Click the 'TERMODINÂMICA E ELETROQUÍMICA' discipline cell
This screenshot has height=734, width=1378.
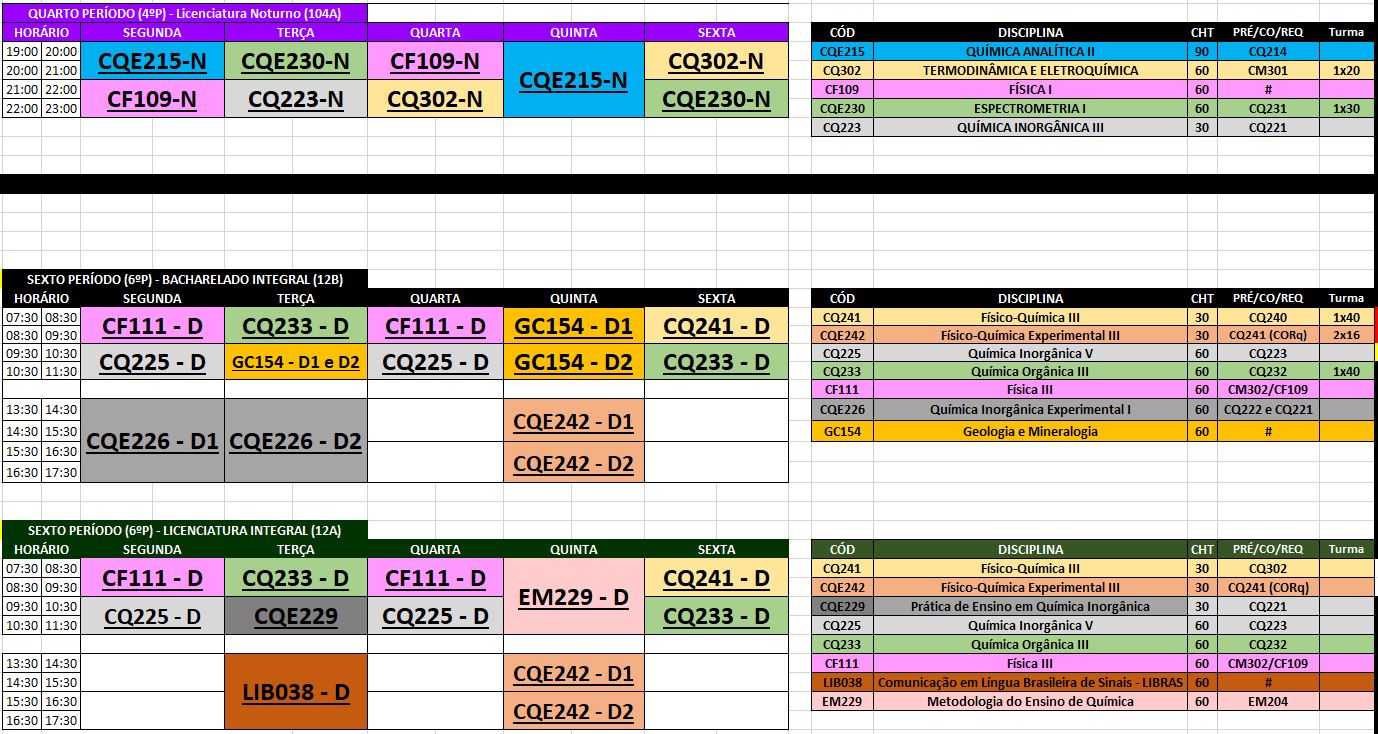(x=1030, y=71)
